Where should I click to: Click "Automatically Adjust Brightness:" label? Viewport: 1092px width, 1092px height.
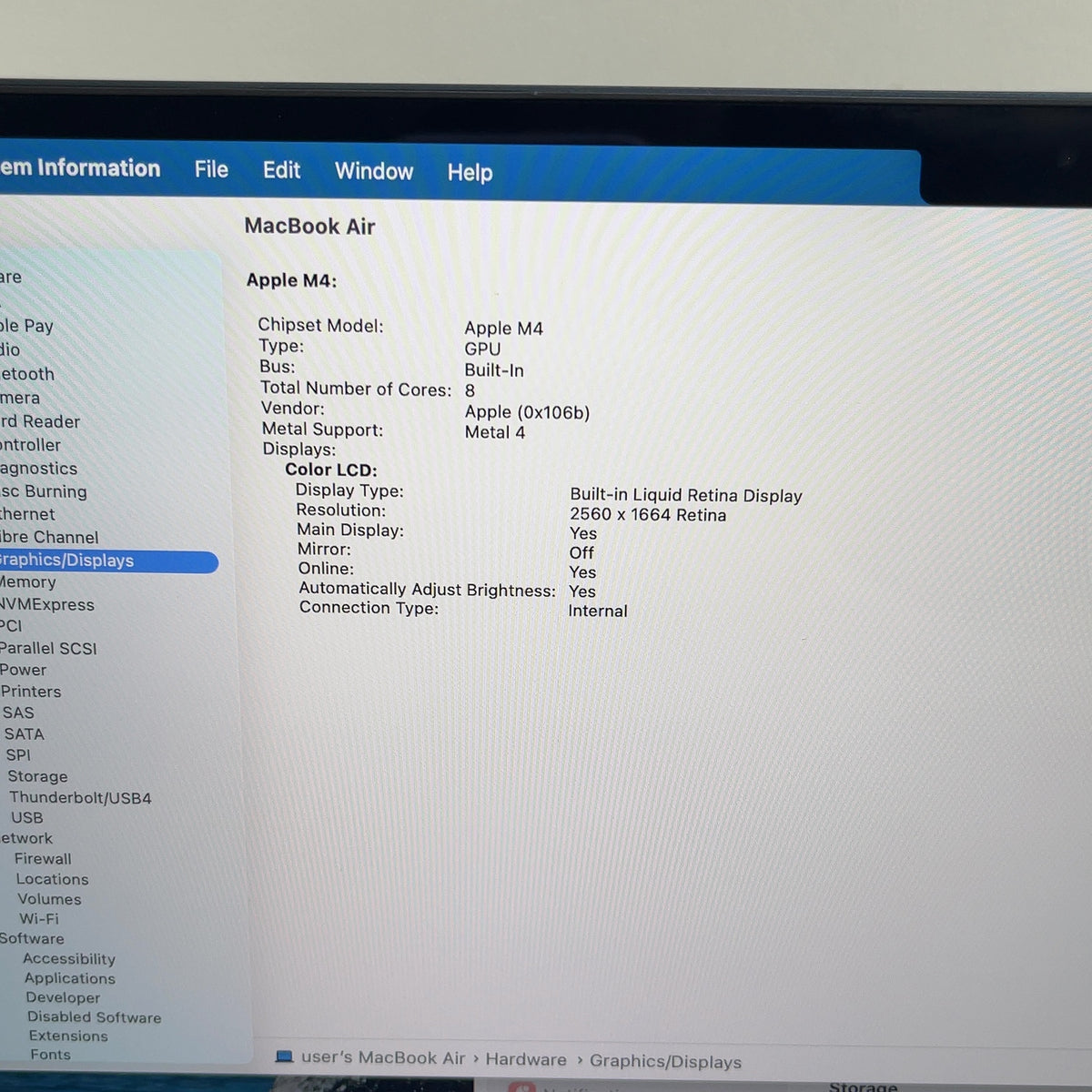click(x=427, y=590)
